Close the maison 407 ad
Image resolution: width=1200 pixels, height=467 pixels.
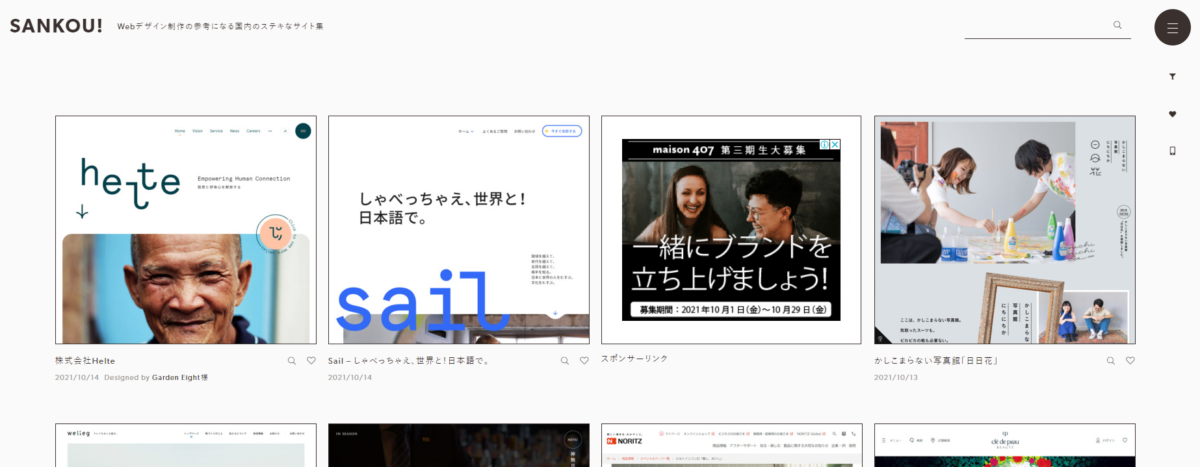pyautogui.click(x=834, y=145)
